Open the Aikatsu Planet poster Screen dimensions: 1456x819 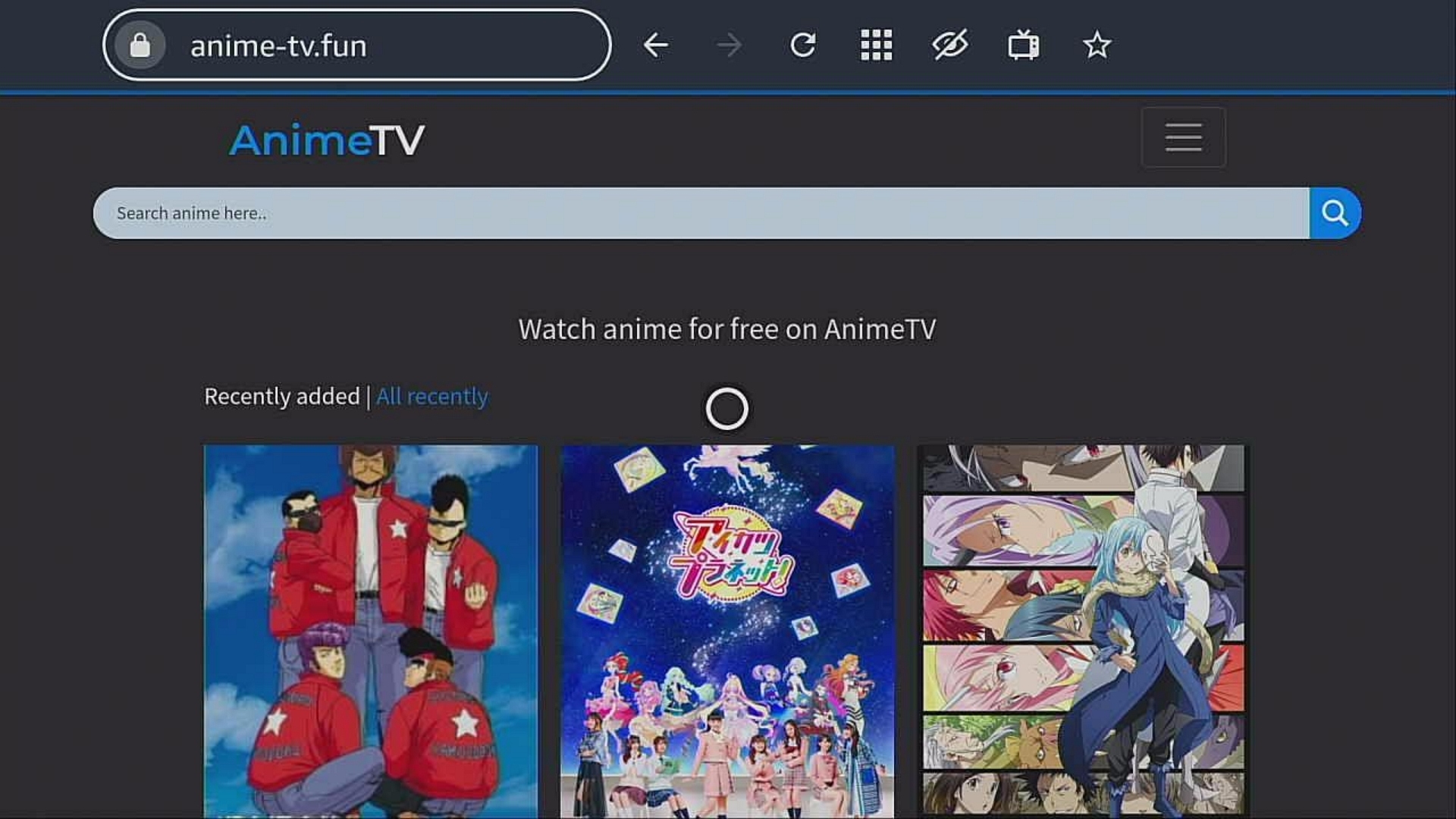click(727, 631)
